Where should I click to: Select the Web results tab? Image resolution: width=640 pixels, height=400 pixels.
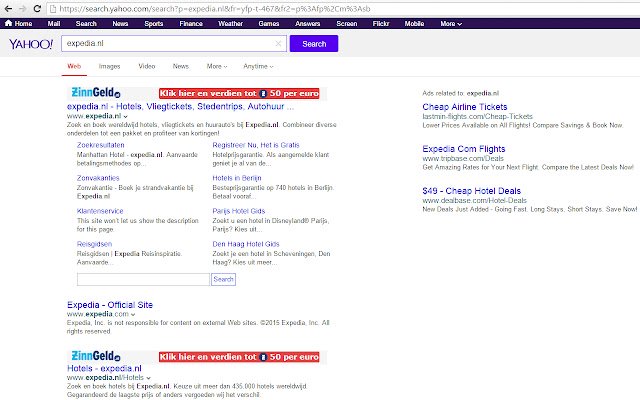tap(74, 66)
